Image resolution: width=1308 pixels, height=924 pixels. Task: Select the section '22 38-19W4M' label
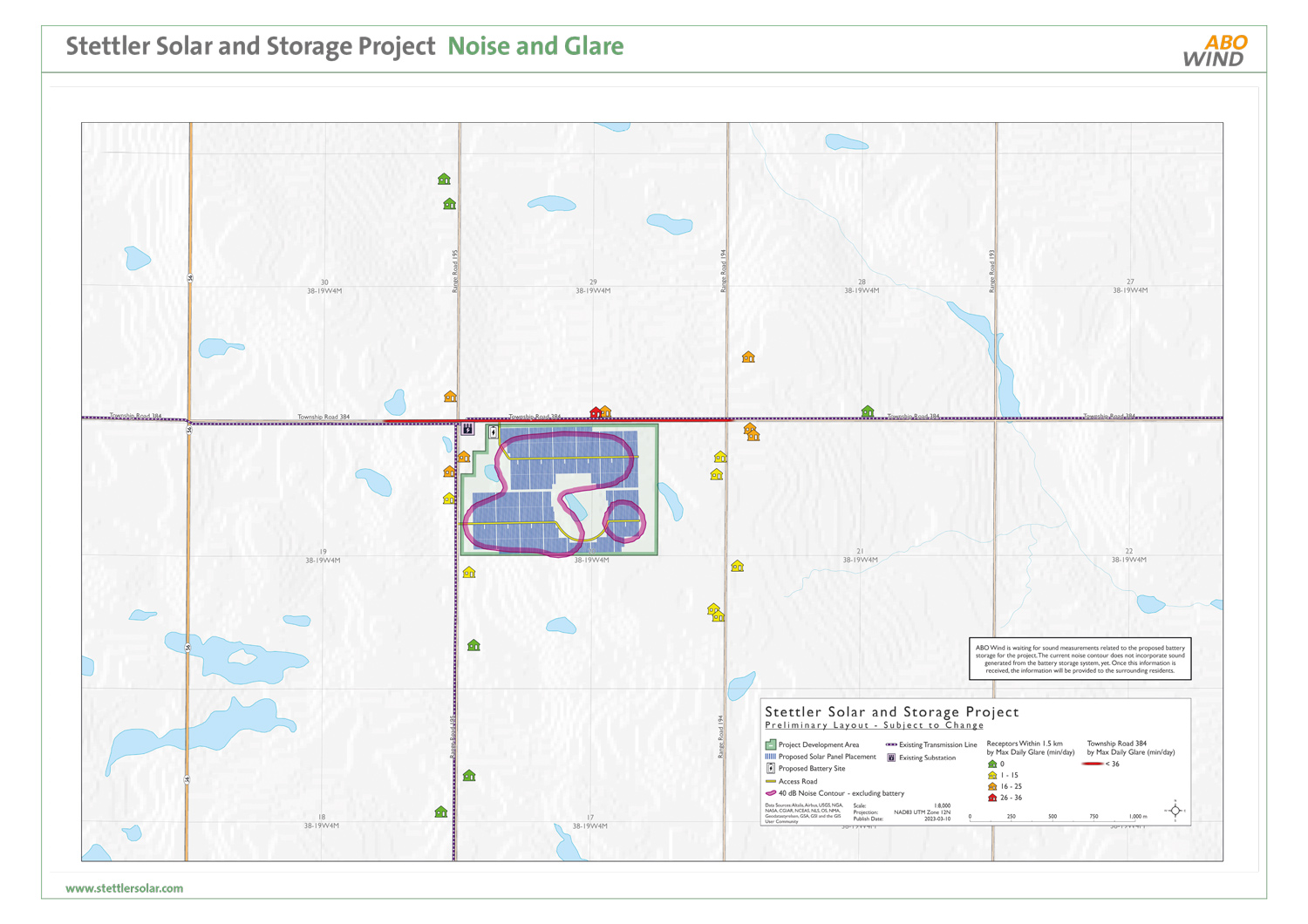1129,555
